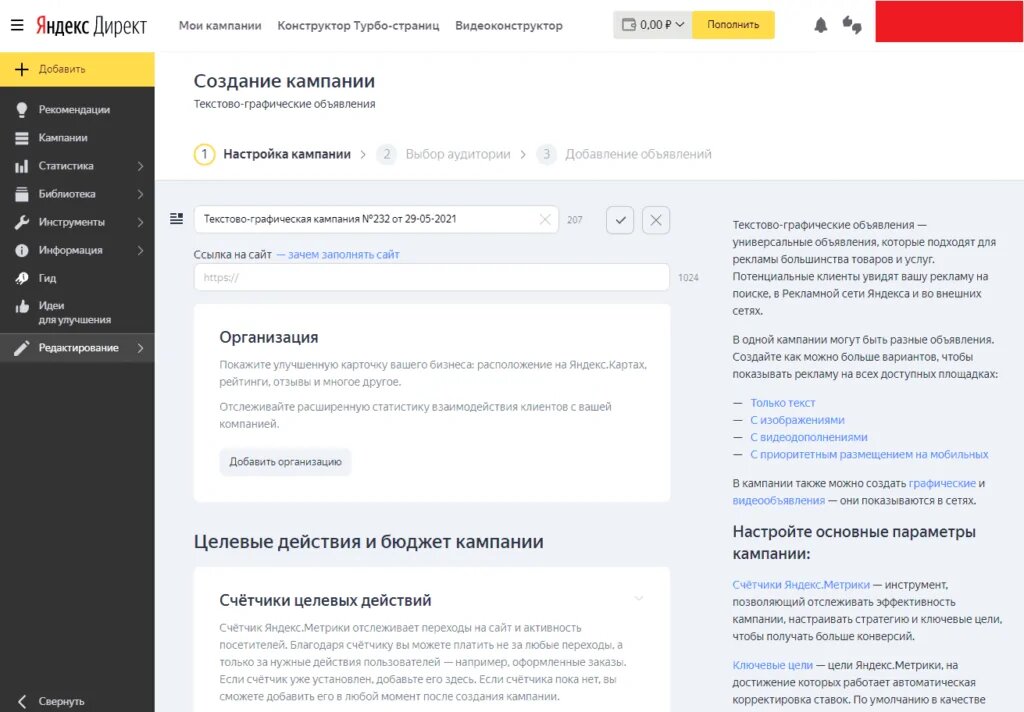The height and width of the screenshot is (712, 1024).
Task: Click the Инструменты wrench icon
Action: tap(22, 222)
